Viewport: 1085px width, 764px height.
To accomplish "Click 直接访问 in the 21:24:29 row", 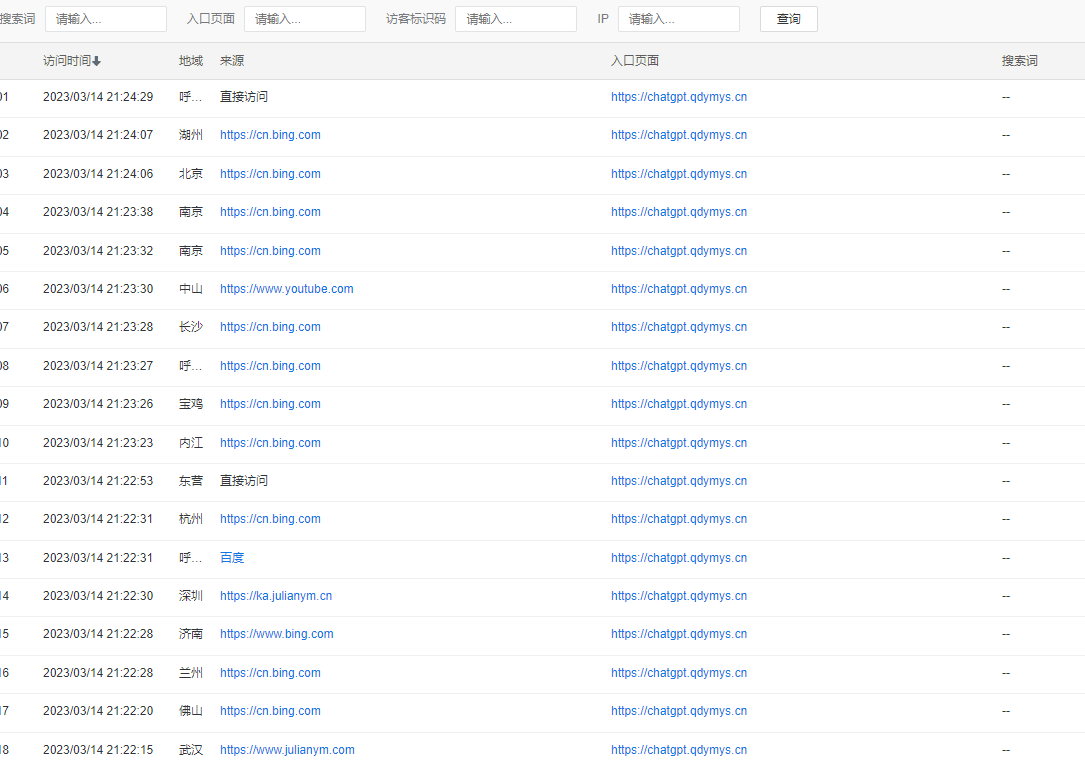I will [244, 97].
